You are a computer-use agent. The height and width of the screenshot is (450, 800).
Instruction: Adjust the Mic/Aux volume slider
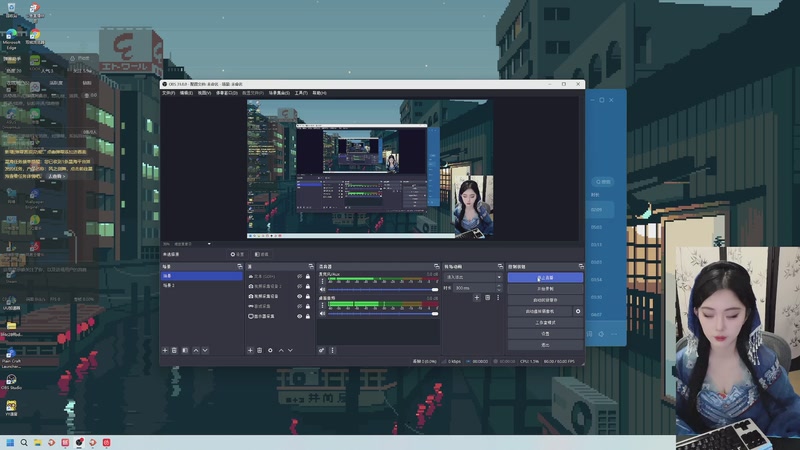383,289
